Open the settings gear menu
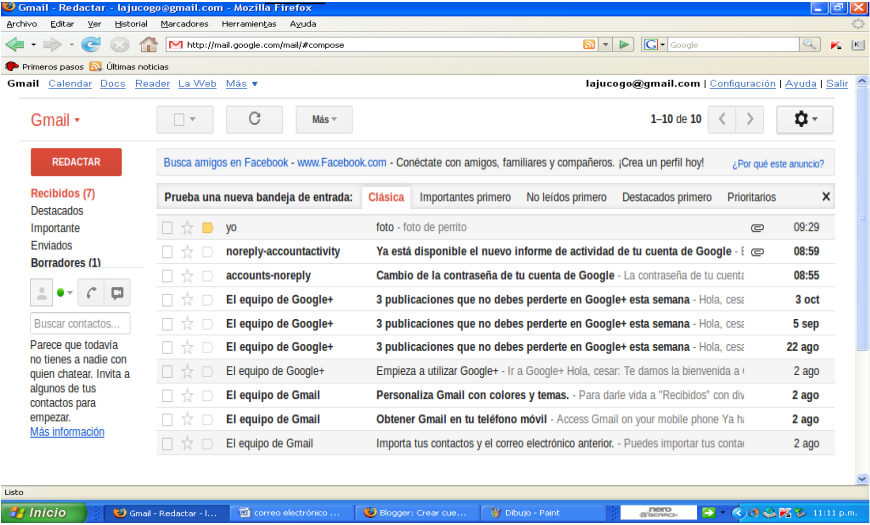This screenshot has height=525, width=870. 804,119
